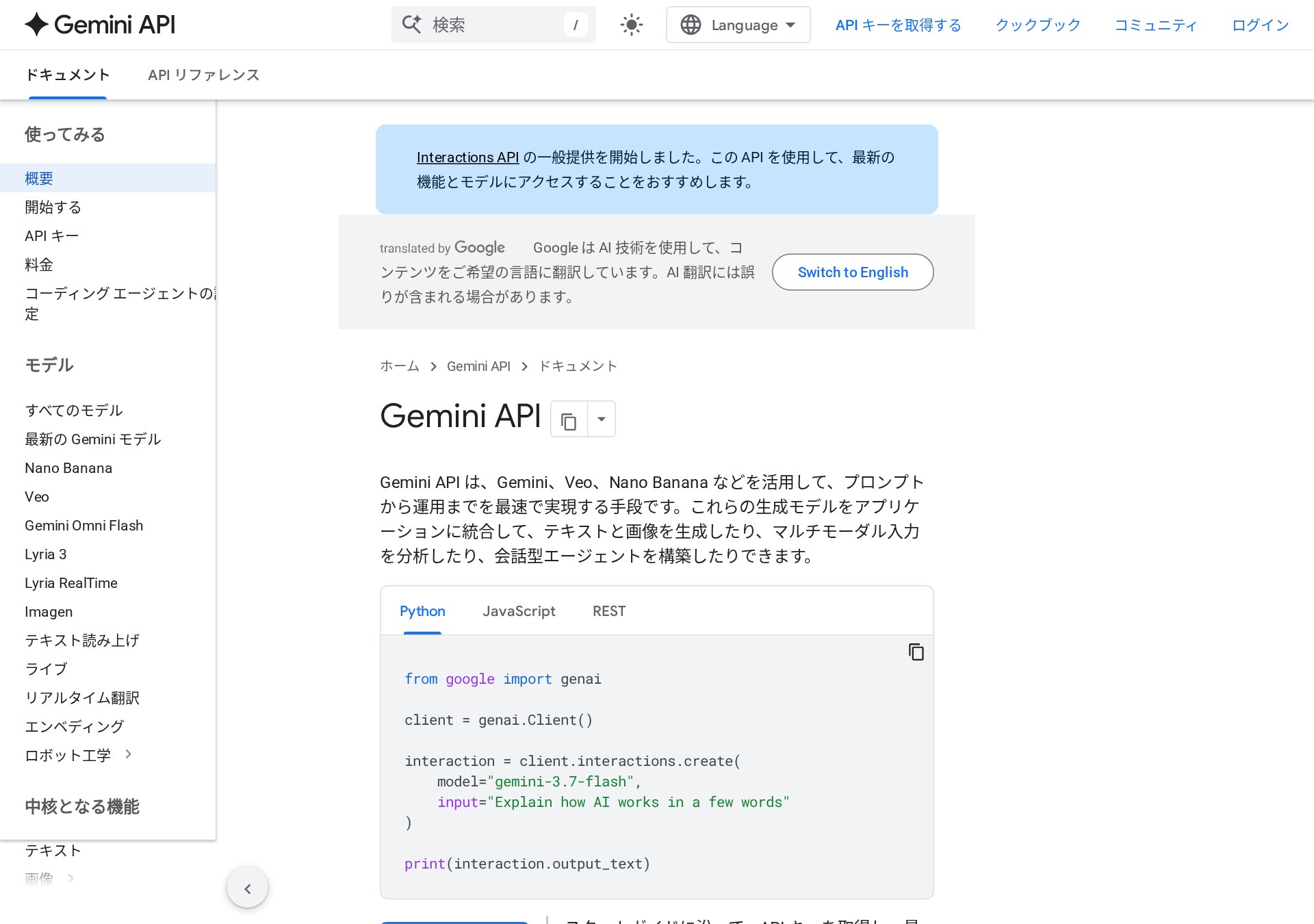Go to ドキュメント breadcrumb

pyautogui.click(x=578, y=366)
